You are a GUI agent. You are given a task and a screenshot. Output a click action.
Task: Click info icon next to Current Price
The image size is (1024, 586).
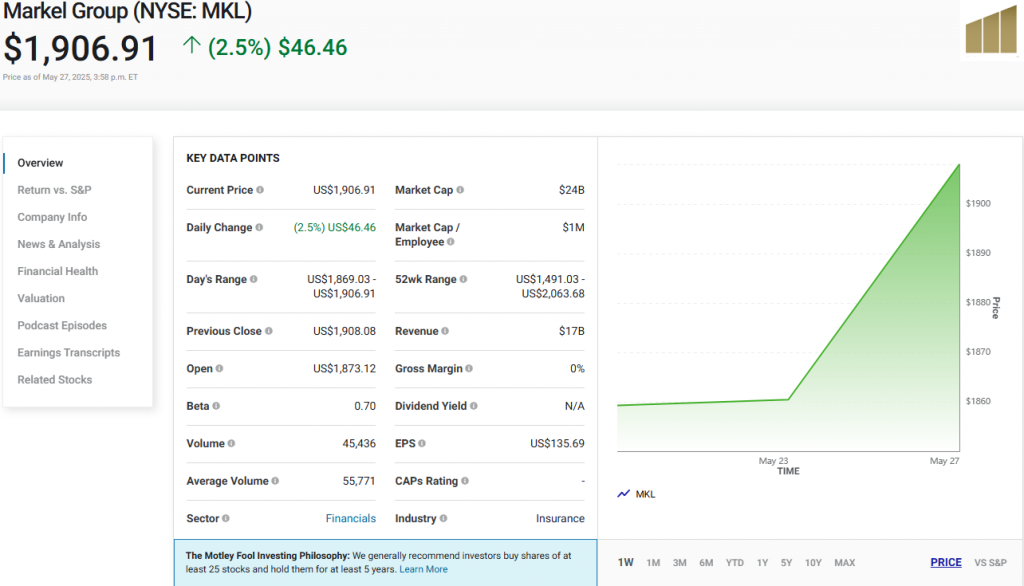tap(260, 190)
